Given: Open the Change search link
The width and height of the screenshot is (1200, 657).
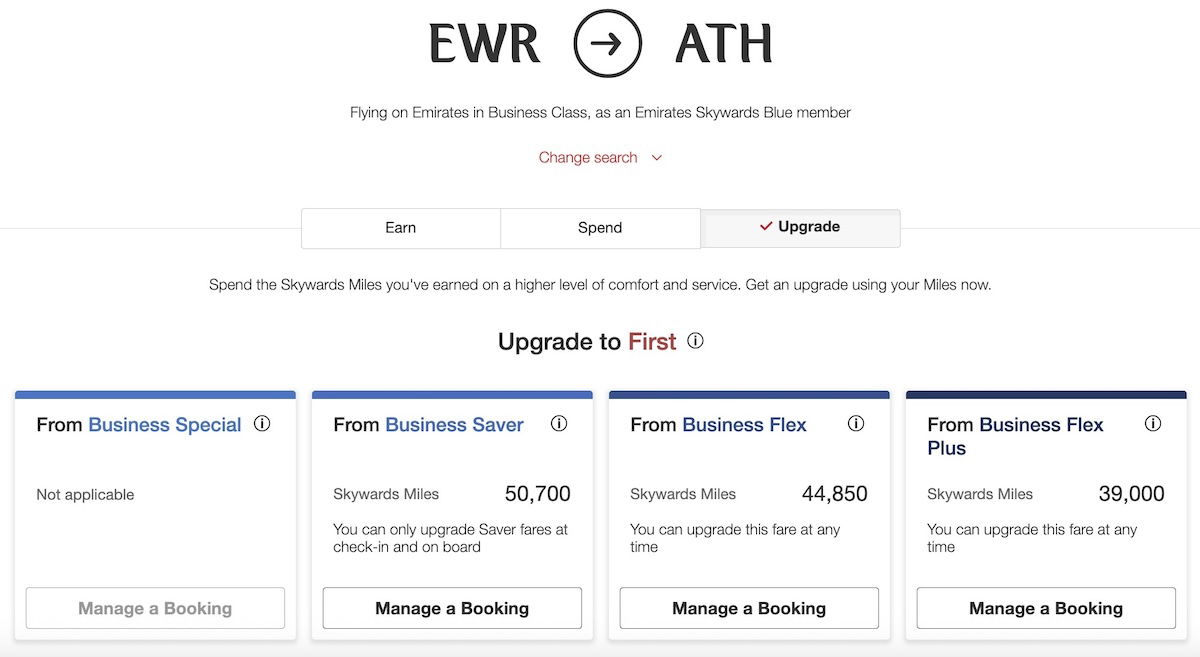Looking at the screenshot, I should pos(588,157).
